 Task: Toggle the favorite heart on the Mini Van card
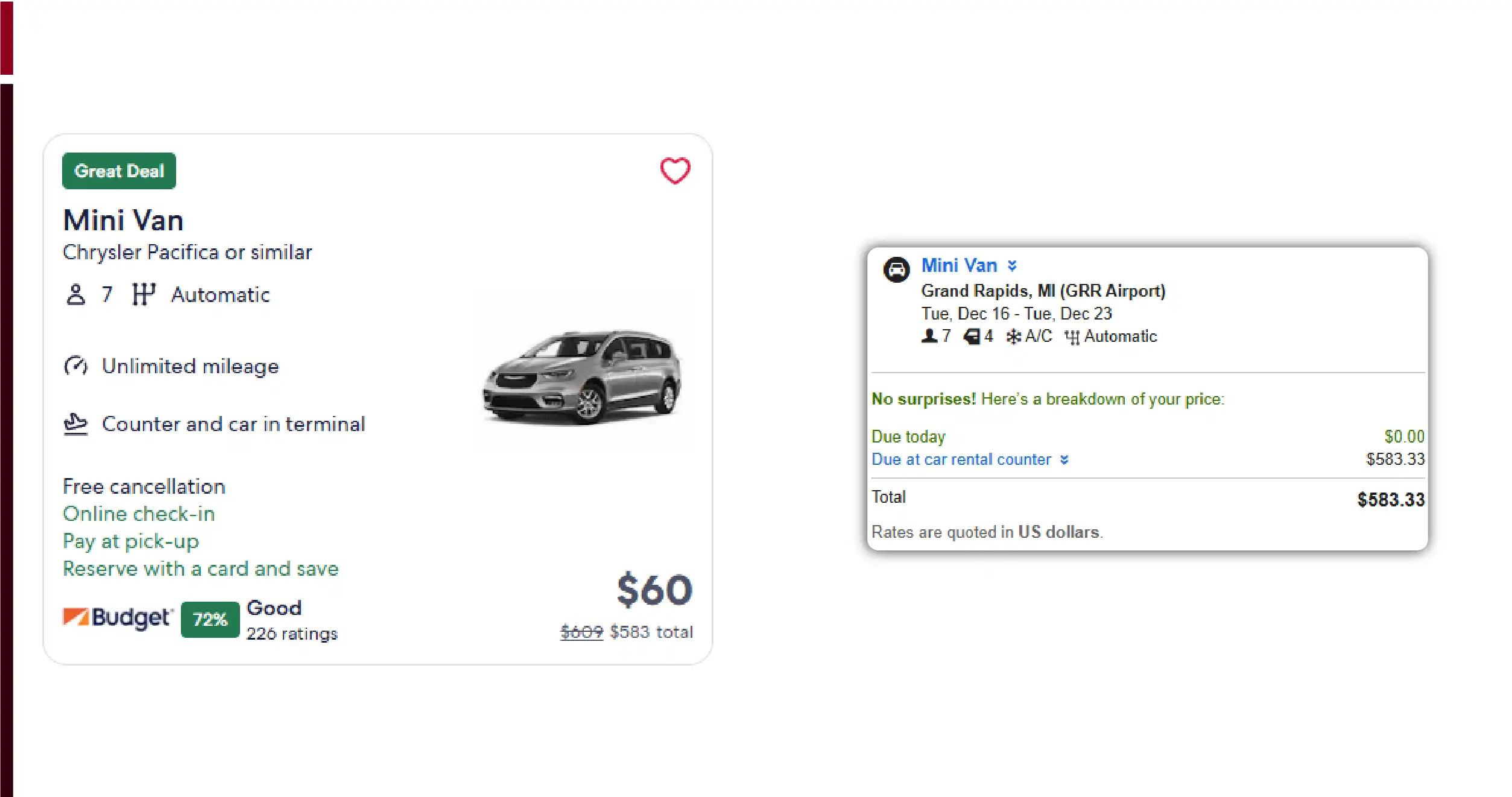(674, 170)
